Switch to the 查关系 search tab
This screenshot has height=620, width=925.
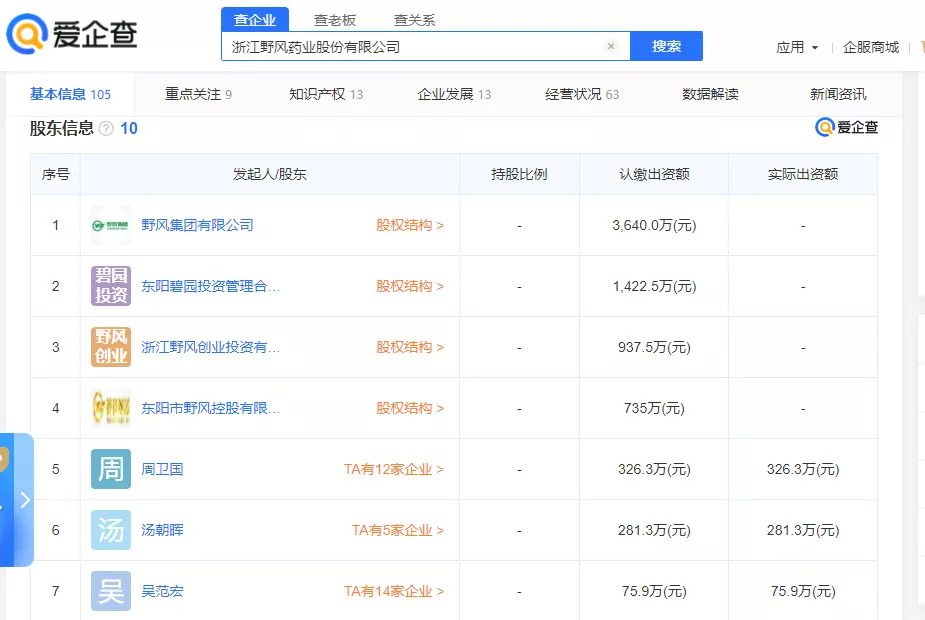click(x=414, y=20)
